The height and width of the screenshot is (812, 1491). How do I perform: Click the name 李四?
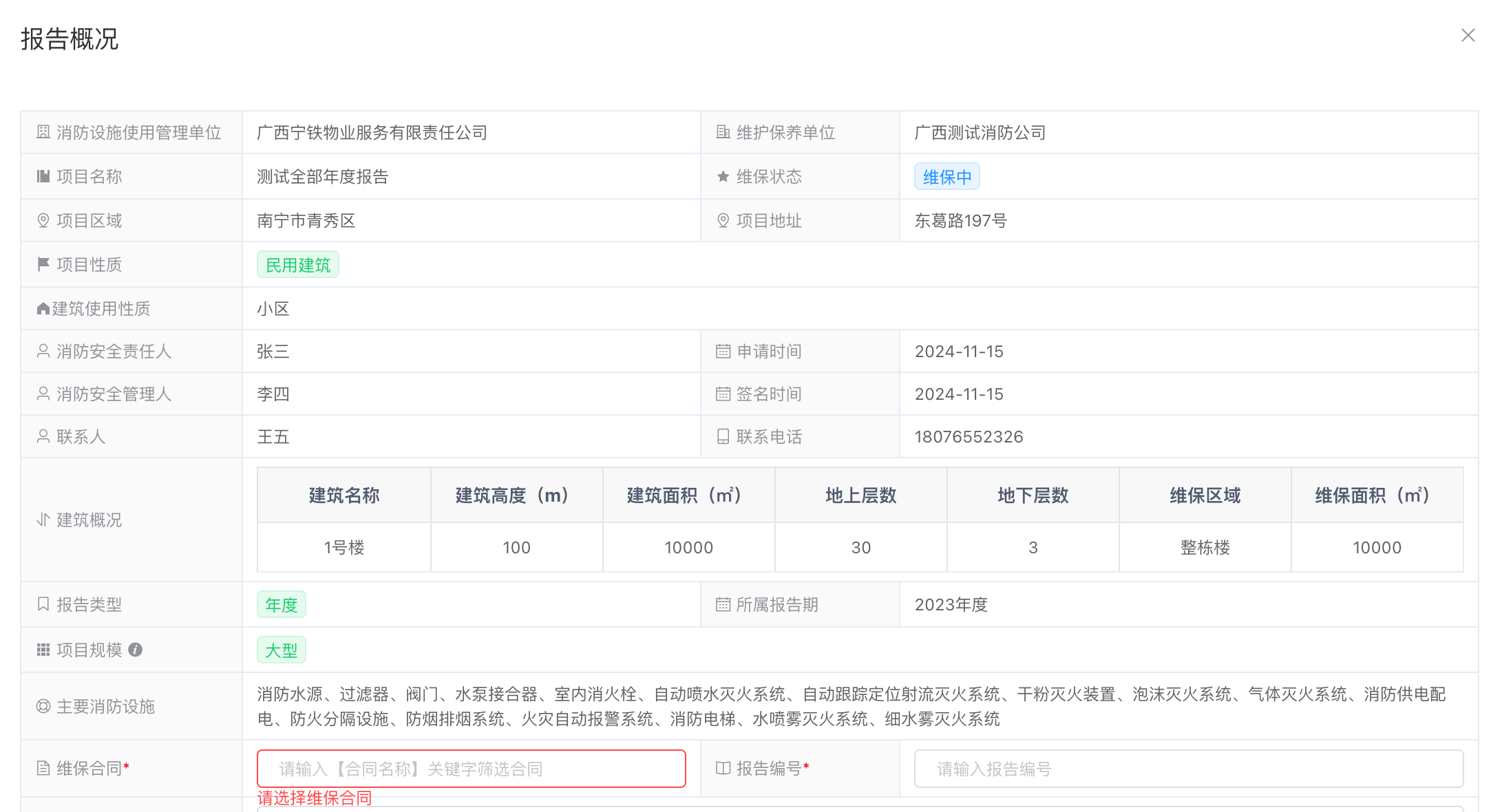pyautogui.click(x=273, y=394)
